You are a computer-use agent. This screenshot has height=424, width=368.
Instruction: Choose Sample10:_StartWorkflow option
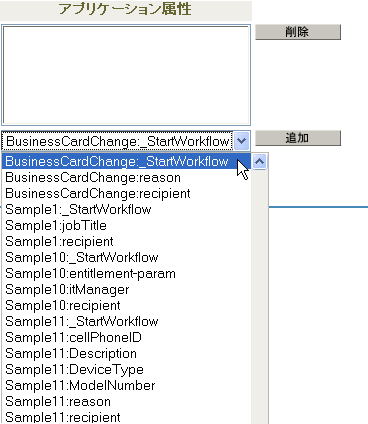coord(126,257)
